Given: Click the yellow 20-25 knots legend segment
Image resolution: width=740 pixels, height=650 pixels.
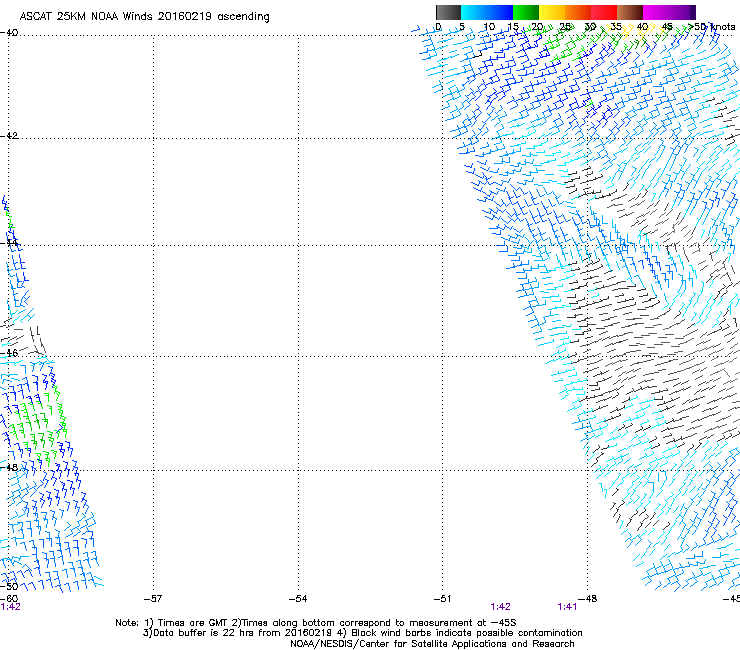Looking at the screenshot, I should pyautogui.click(x=552, y=12).
